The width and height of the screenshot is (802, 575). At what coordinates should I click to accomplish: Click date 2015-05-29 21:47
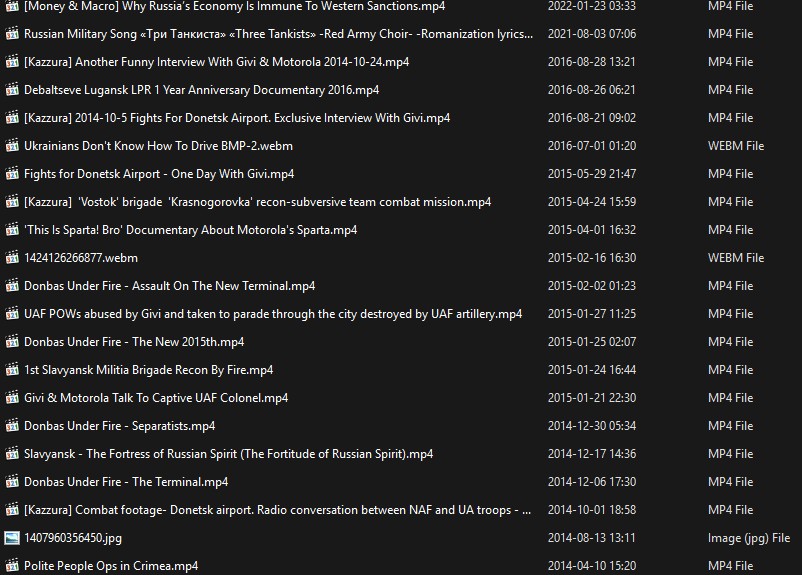[x=592, y=174]
